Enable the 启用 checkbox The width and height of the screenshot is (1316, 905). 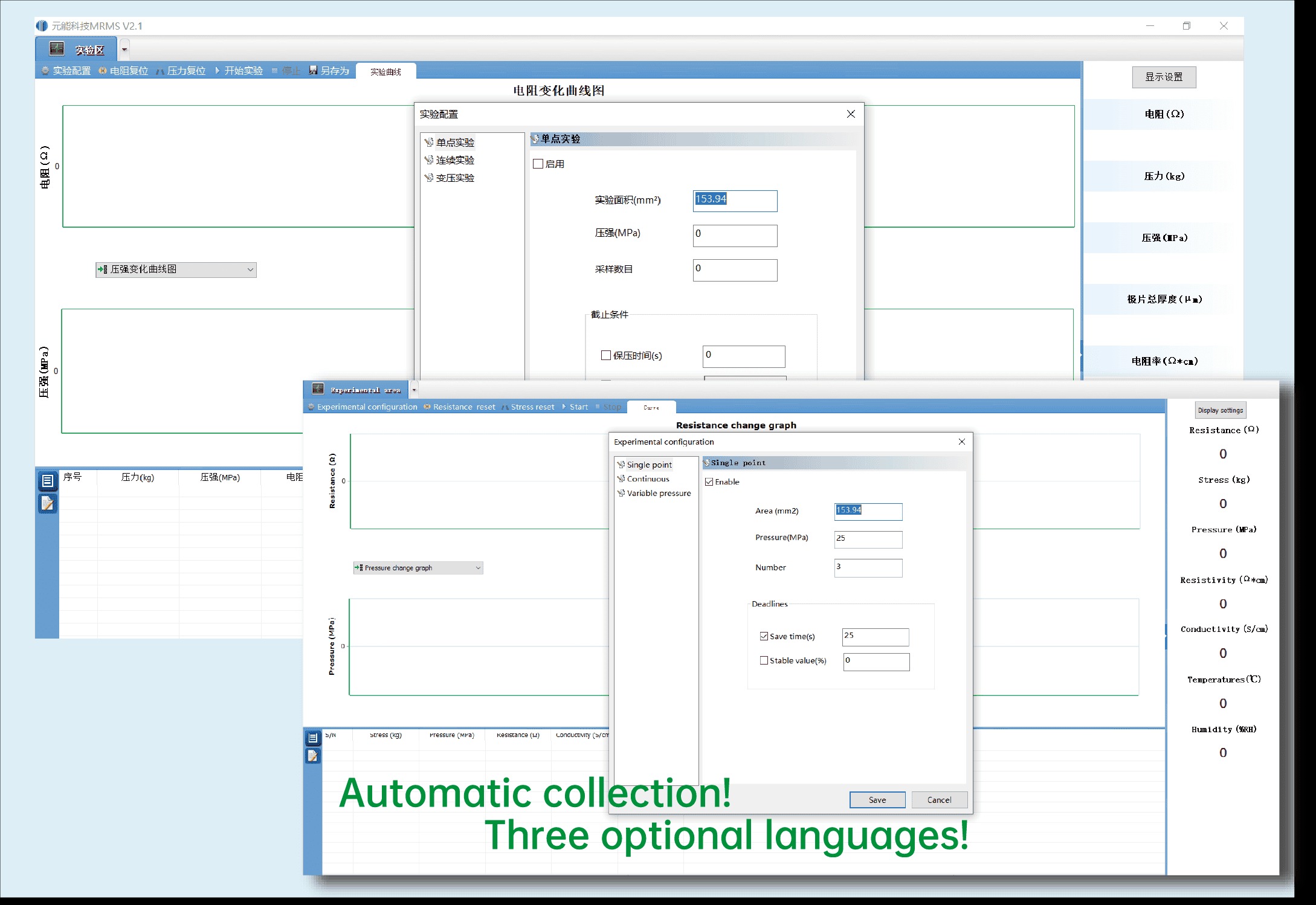[538, 164]
